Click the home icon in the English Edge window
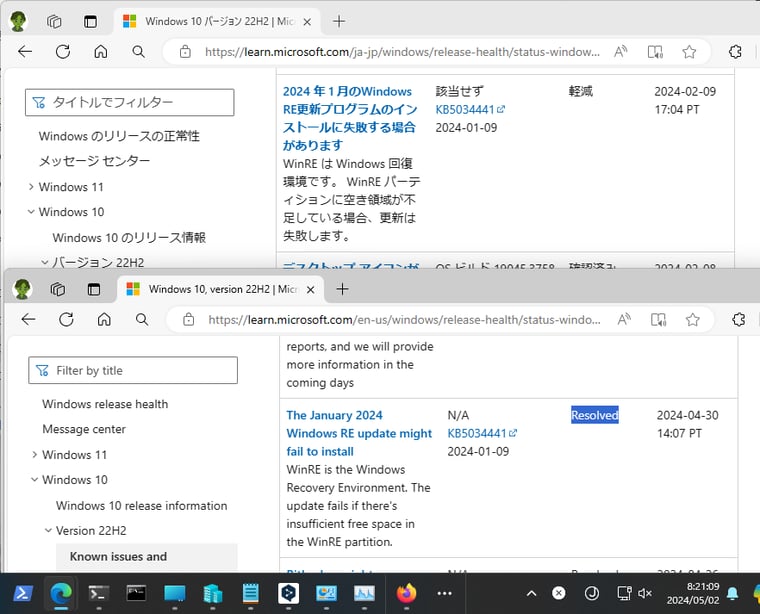760x614 pixels. pyautogui.click(x=104, y=319)
